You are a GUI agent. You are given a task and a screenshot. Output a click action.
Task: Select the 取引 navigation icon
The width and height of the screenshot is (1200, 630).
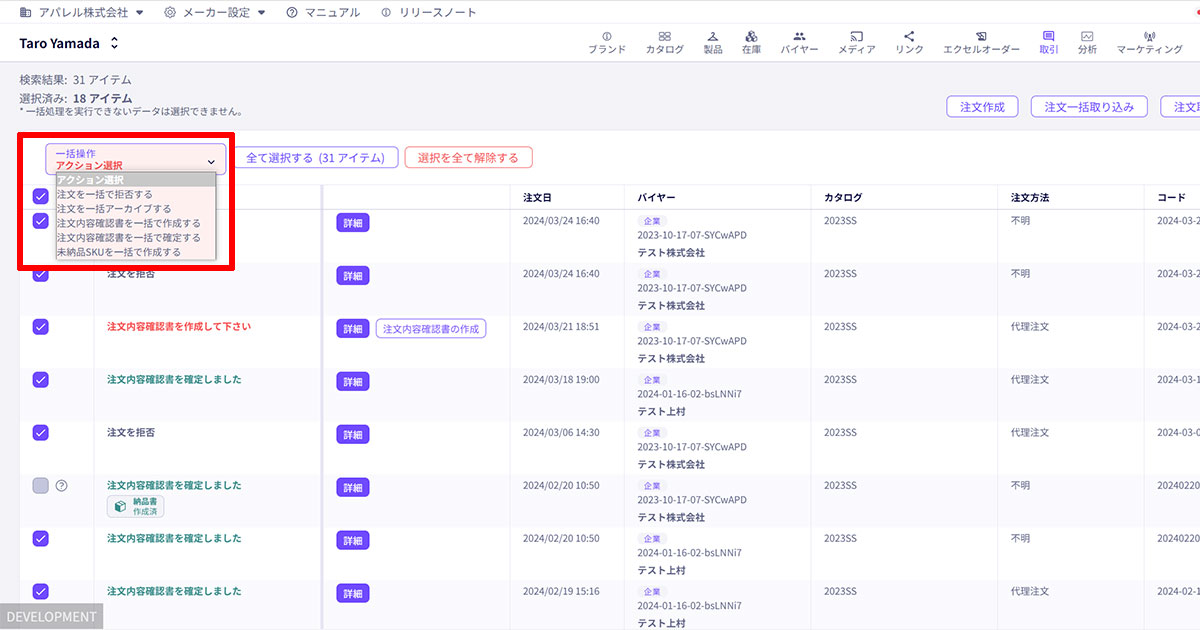click(x=1049, y=36)
